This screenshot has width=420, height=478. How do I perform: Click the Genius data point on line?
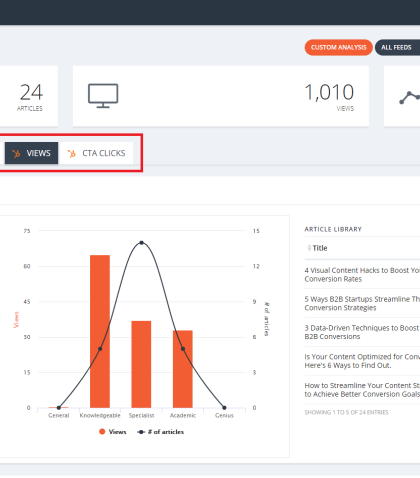224,408
